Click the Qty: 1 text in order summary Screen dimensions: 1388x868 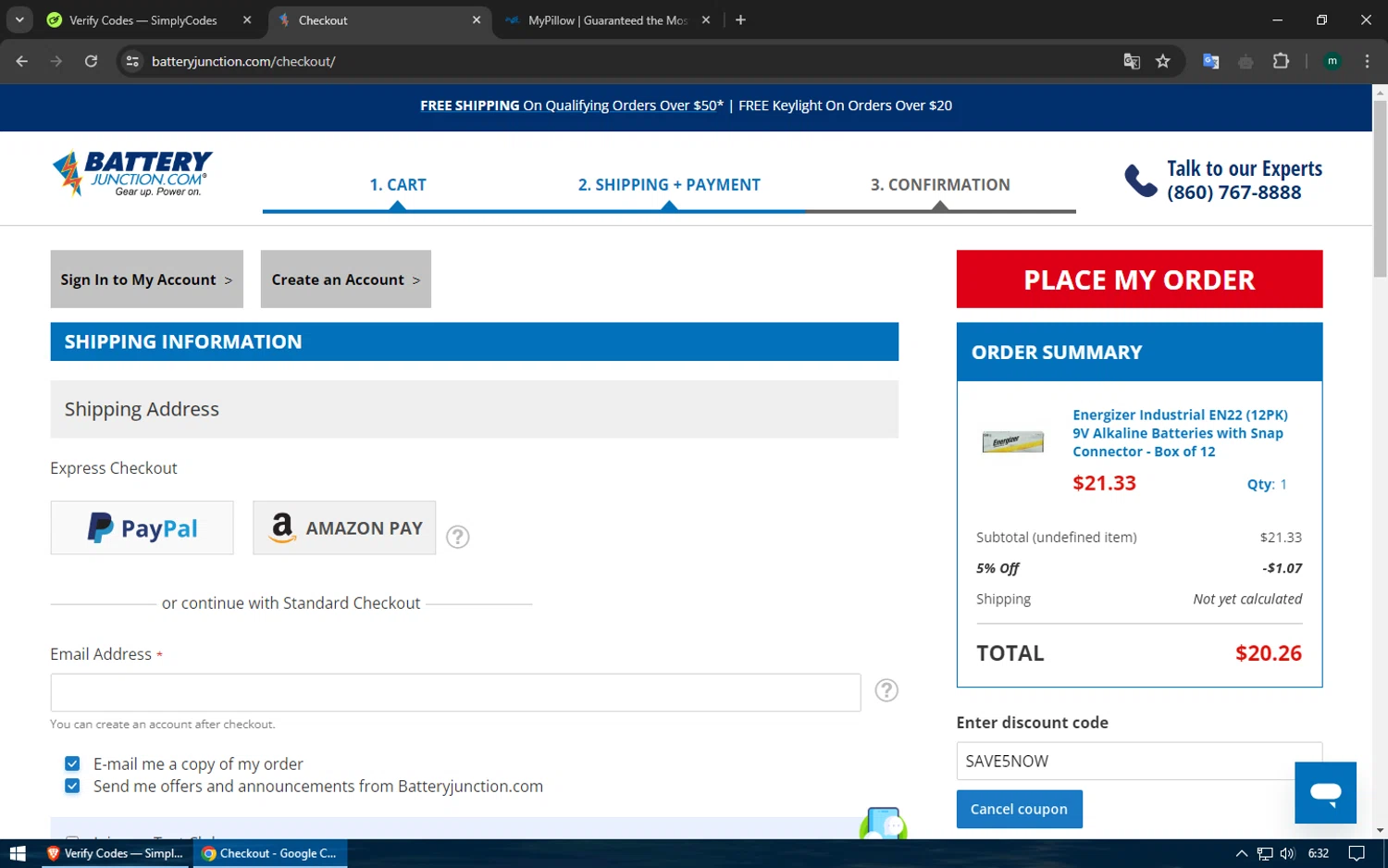[1267, 484]
